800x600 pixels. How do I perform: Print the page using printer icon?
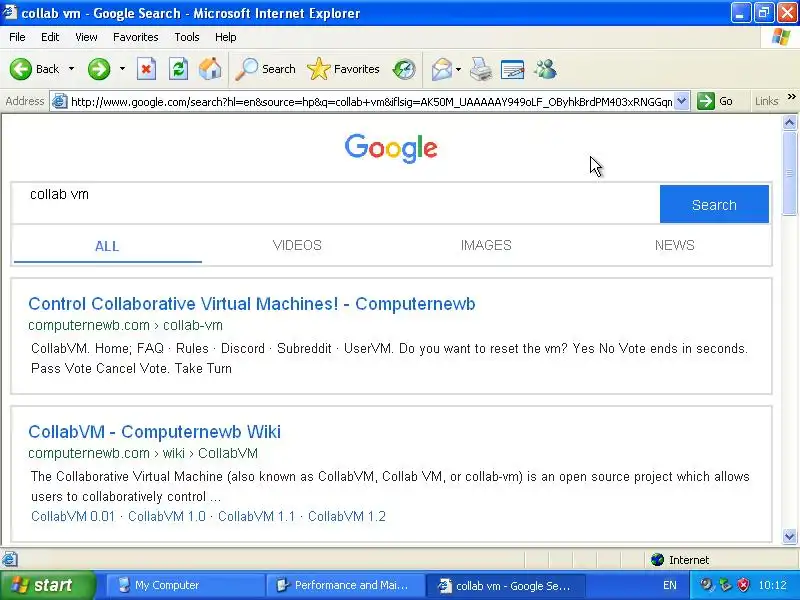tap(481, 69)
